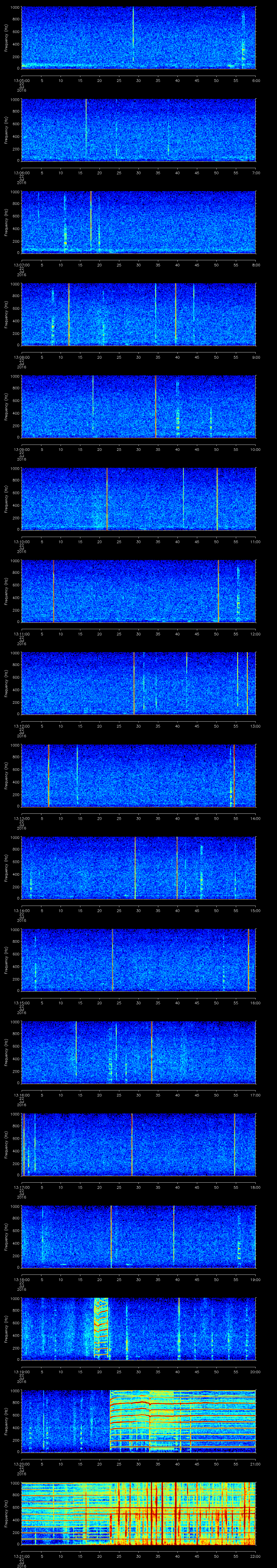Click the 13:14:00 start time label
Viewport: 277px width, 1568px height.
coord(21,910)
